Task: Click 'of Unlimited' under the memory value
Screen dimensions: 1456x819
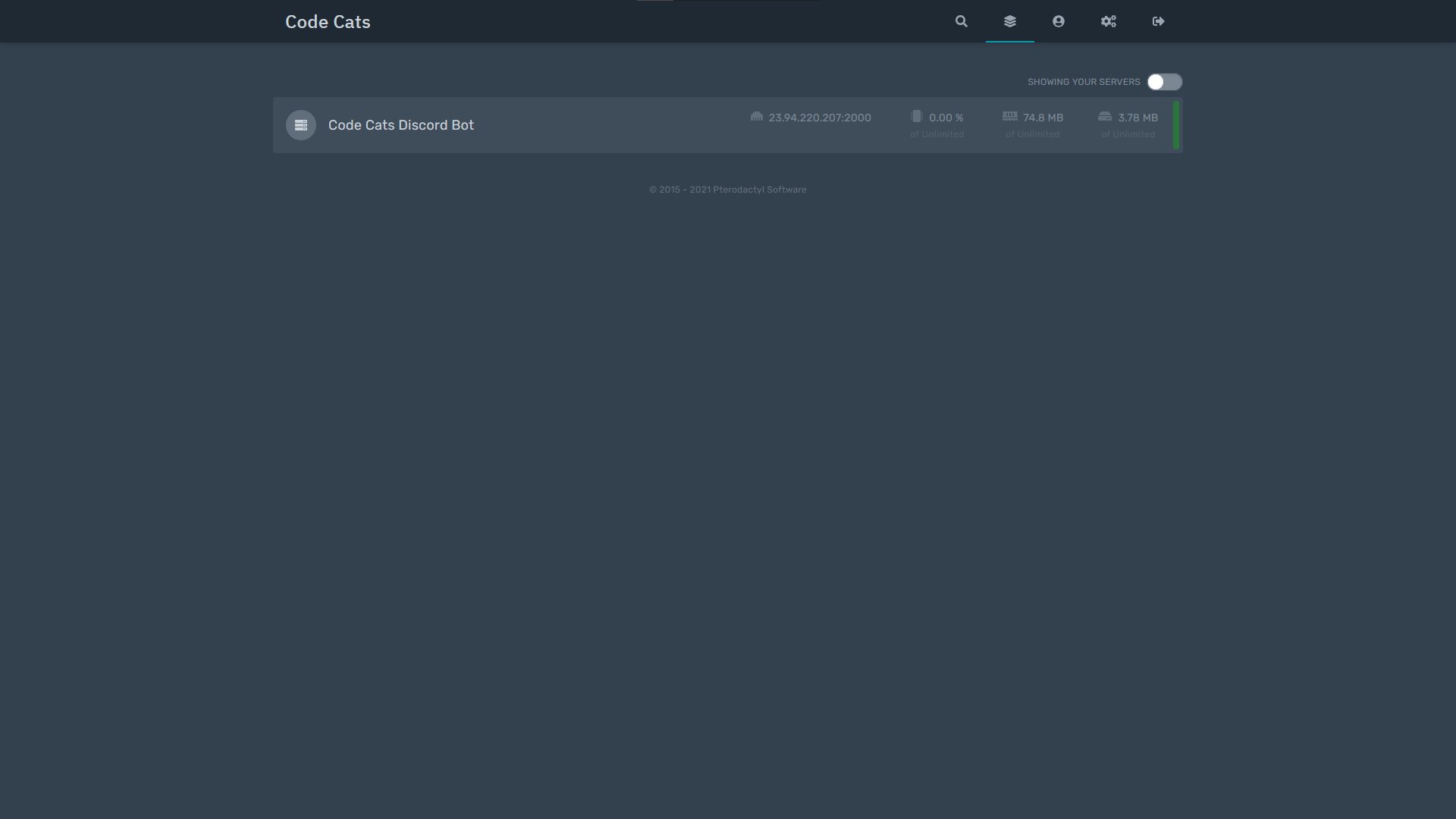Action: pos(1032,134)
